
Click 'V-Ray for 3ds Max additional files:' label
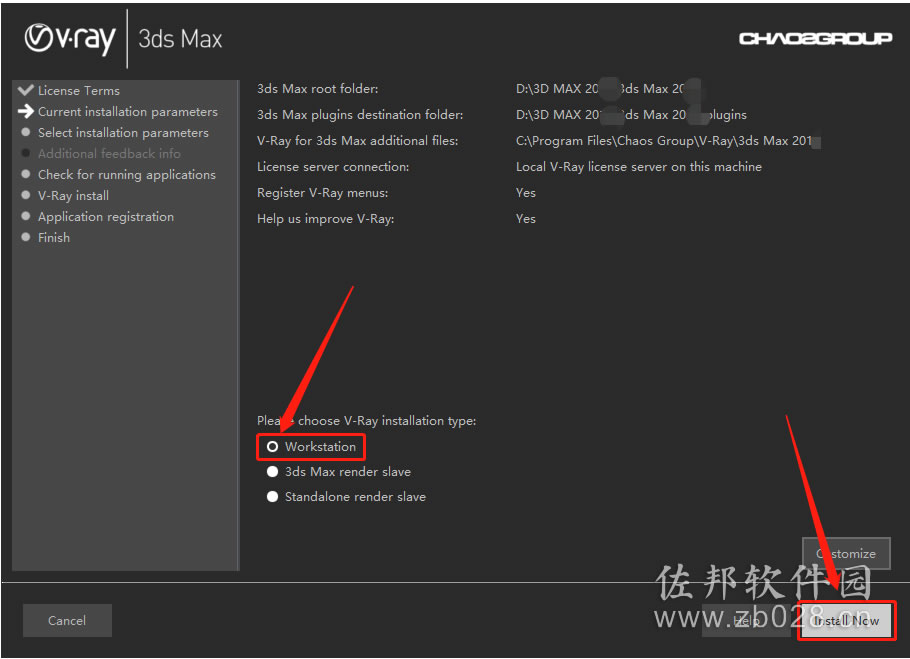tap(358, 141)
